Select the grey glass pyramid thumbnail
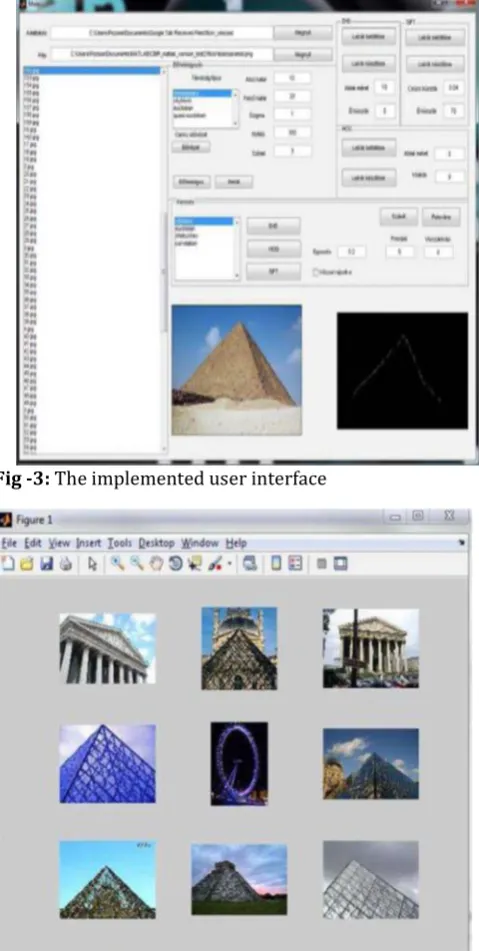Image resolution: width=479 pixels, height=951 pixels. 370,879
